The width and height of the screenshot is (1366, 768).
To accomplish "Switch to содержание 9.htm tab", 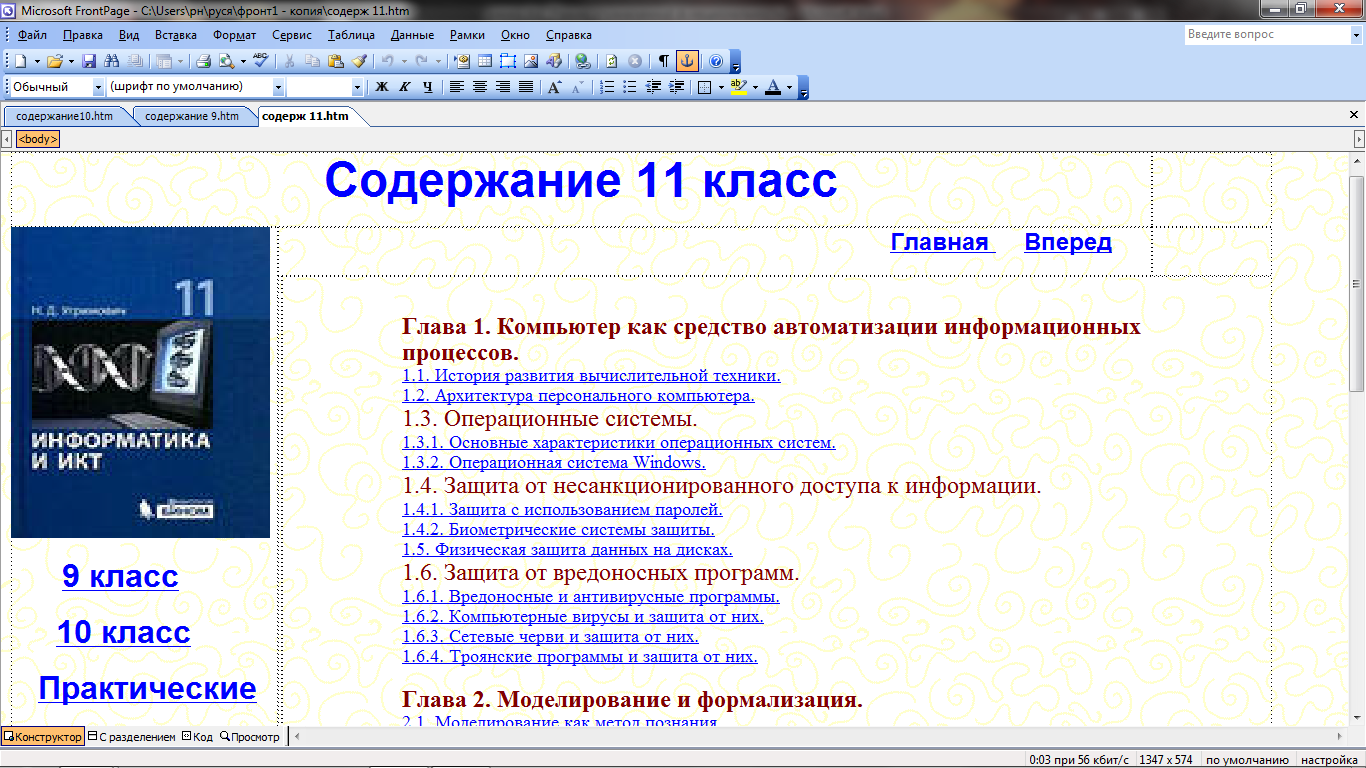I will 192,116.
